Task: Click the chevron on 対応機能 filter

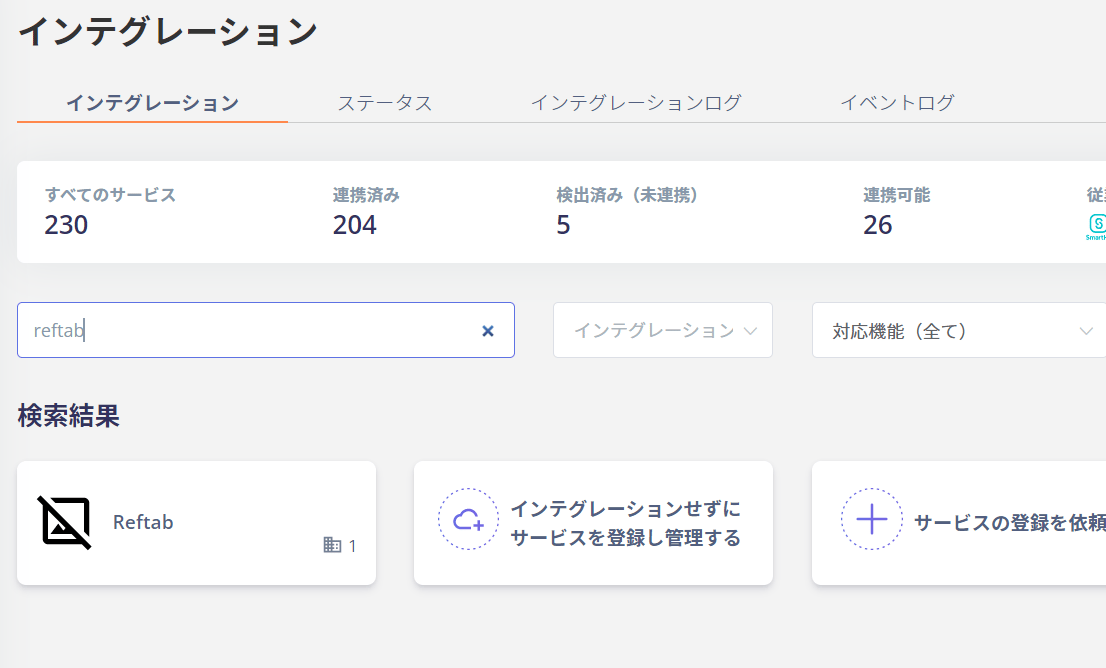Action: tap(1086, 331)
